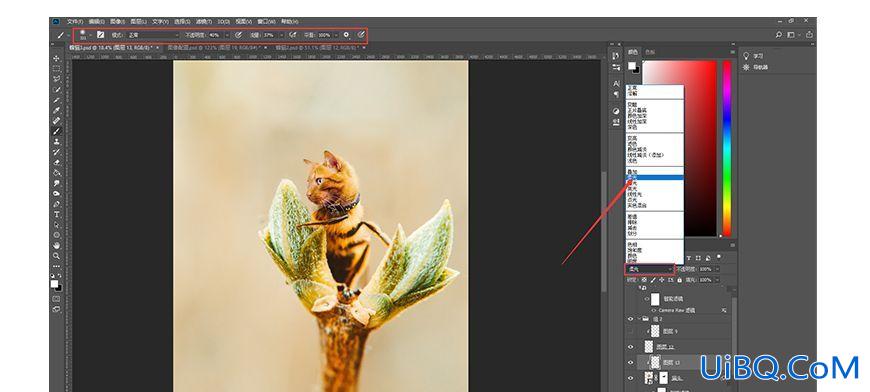The height and width of the screenshot is (392, 870).
Task: Select the Move tool
Action: (x=57, y=58)
